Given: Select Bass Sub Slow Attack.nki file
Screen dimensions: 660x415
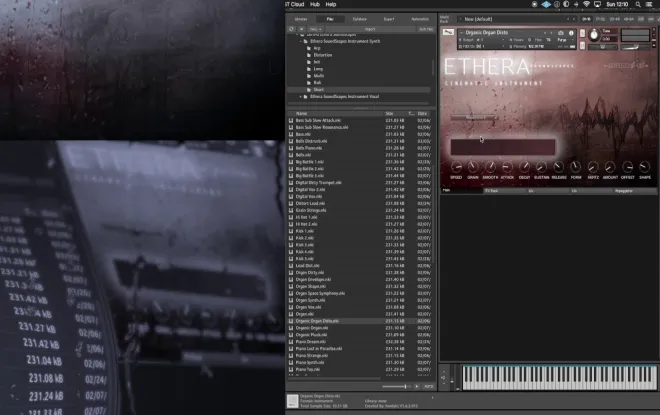Looking at the screenshot, I should pyautogui.click(x=318, y=120).
